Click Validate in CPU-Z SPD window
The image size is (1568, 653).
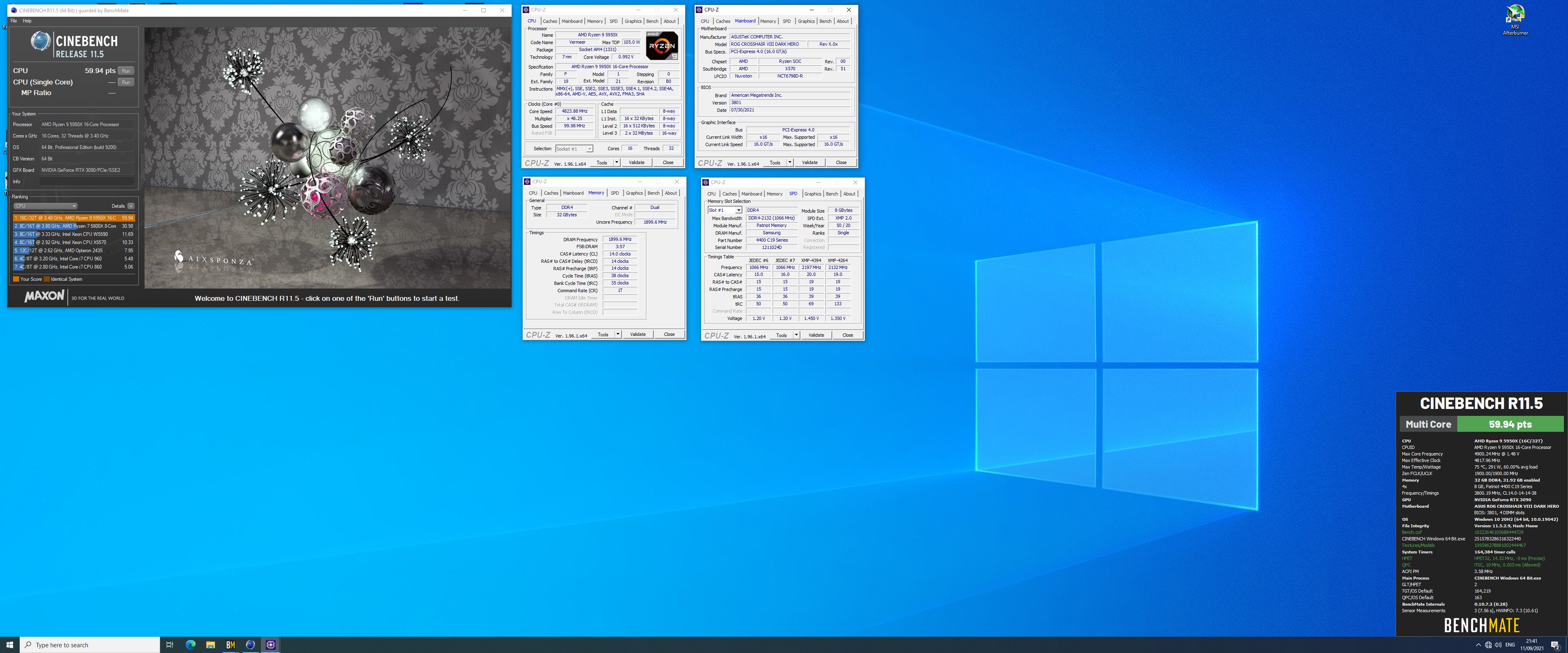pos(816,335)
